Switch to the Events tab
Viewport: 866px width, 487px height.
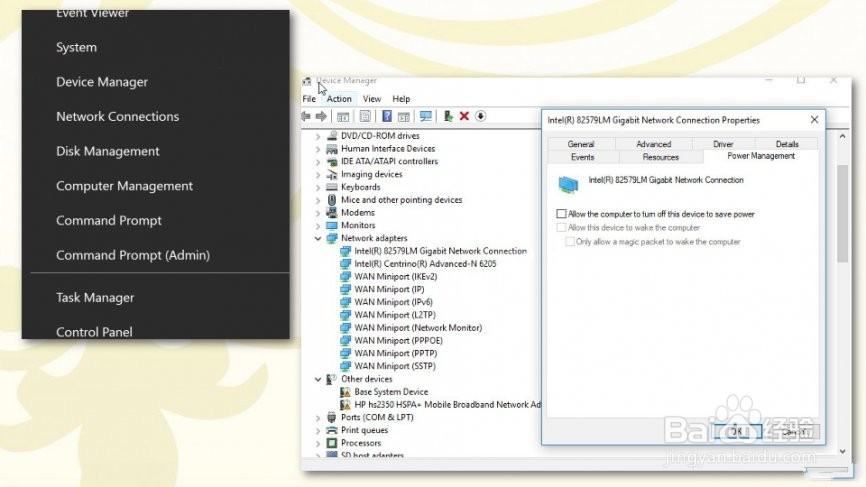pyautogui.click(x=583, y=157)
